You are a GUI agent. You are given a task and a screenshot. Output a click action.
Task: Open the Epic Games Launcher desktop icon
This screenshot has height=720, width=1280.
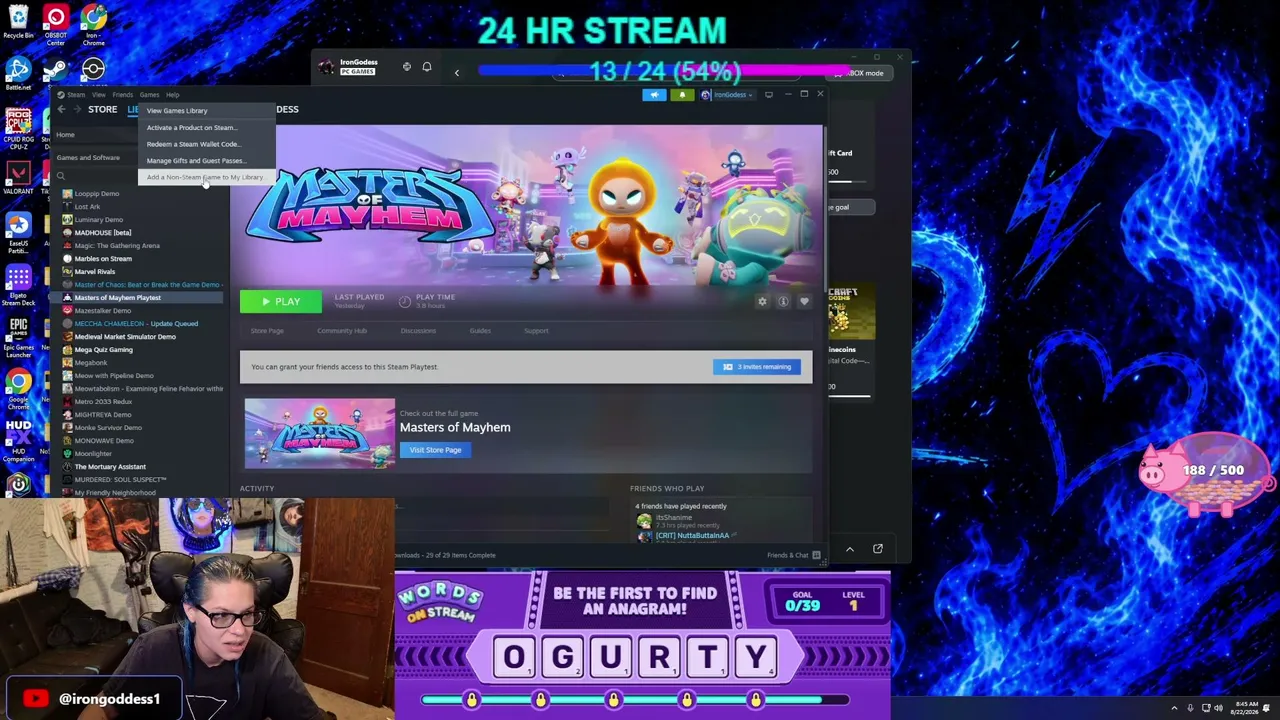tap(18, 338)
